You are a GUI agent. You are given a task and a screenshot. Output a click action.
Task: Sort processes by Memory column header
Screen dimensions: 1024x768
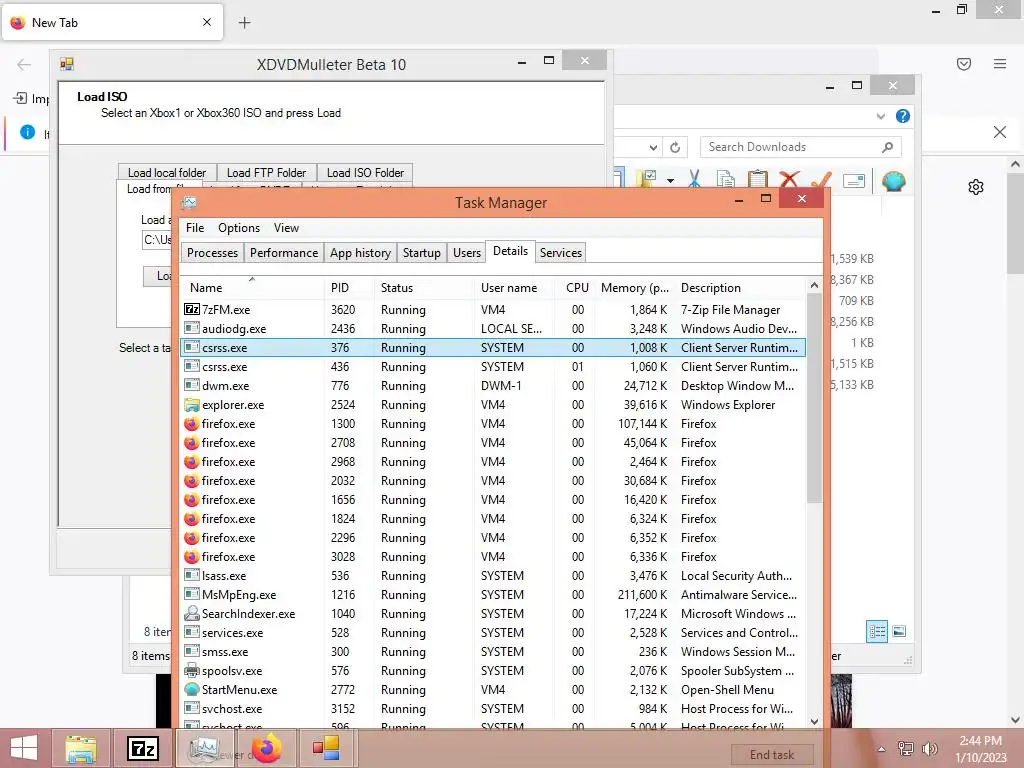(x=635, y=288)
